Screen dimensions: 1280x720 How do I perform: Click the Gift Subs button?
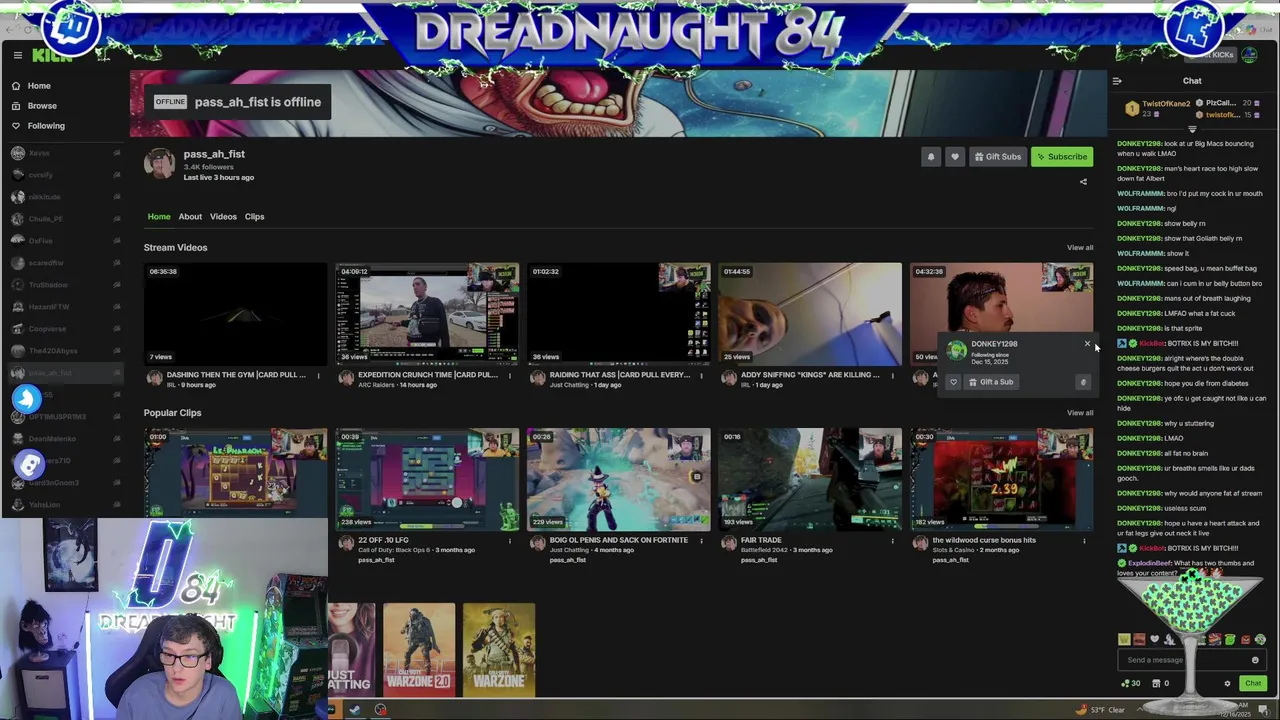(x=998, y=157)
